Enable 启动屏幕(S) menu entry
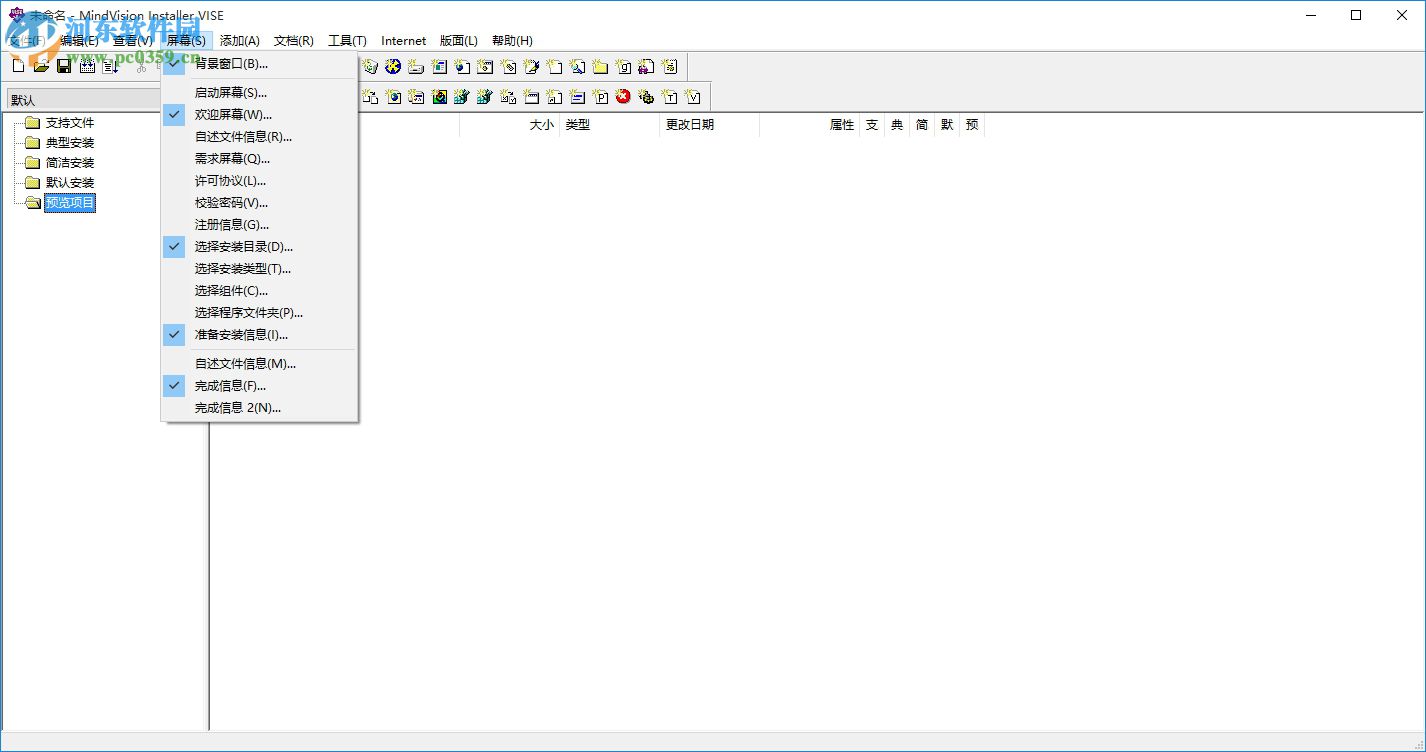 259,93
